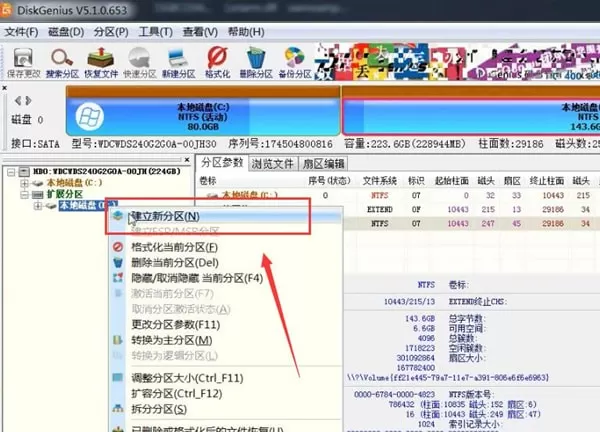600x432 pixels.
Task: Choose 更改分区参数(F11) menu entry
Action: pyautogui.click(x=226, y=324)
